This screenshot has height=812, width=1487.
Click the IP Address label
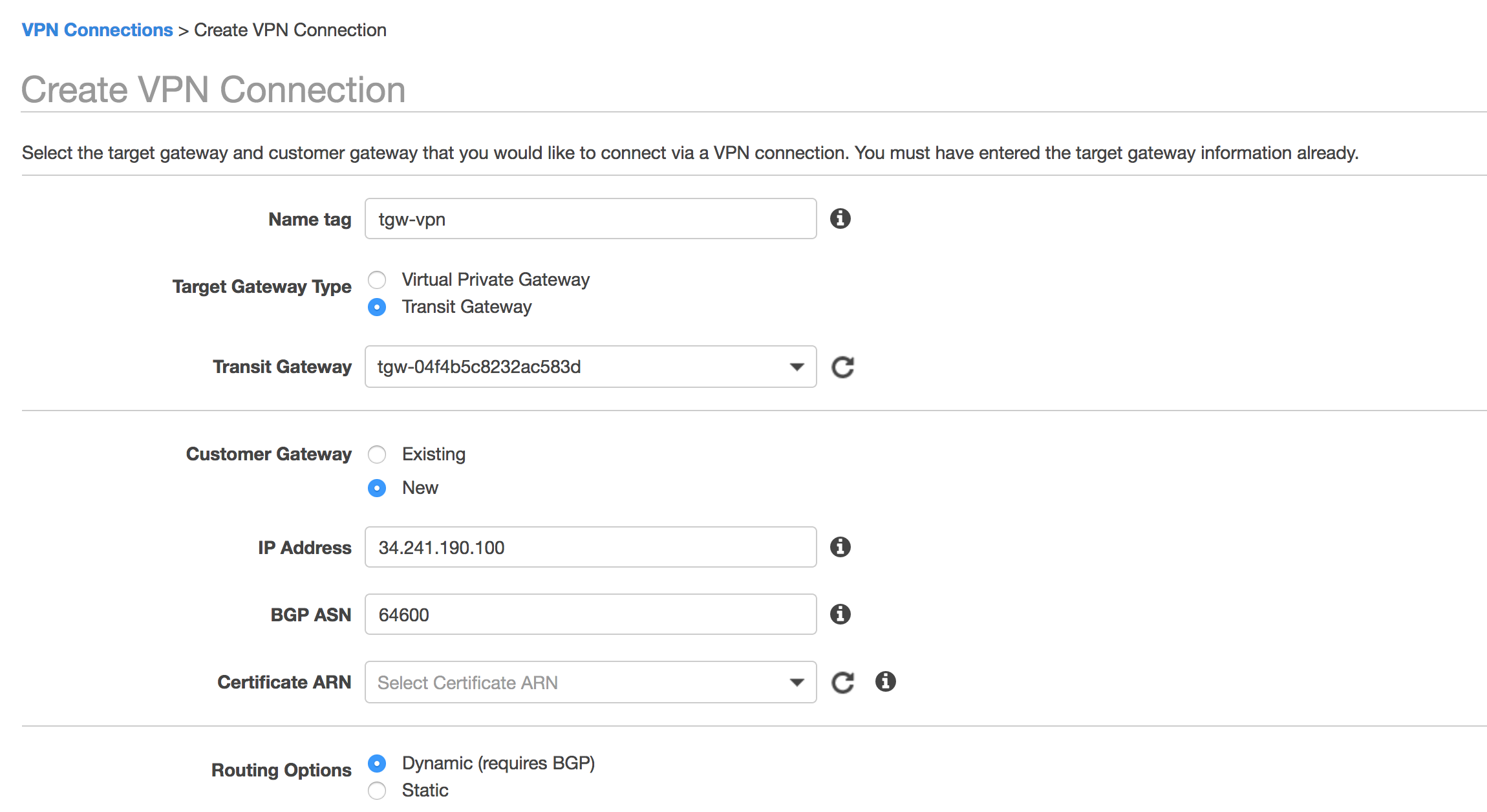click(305, 548)
